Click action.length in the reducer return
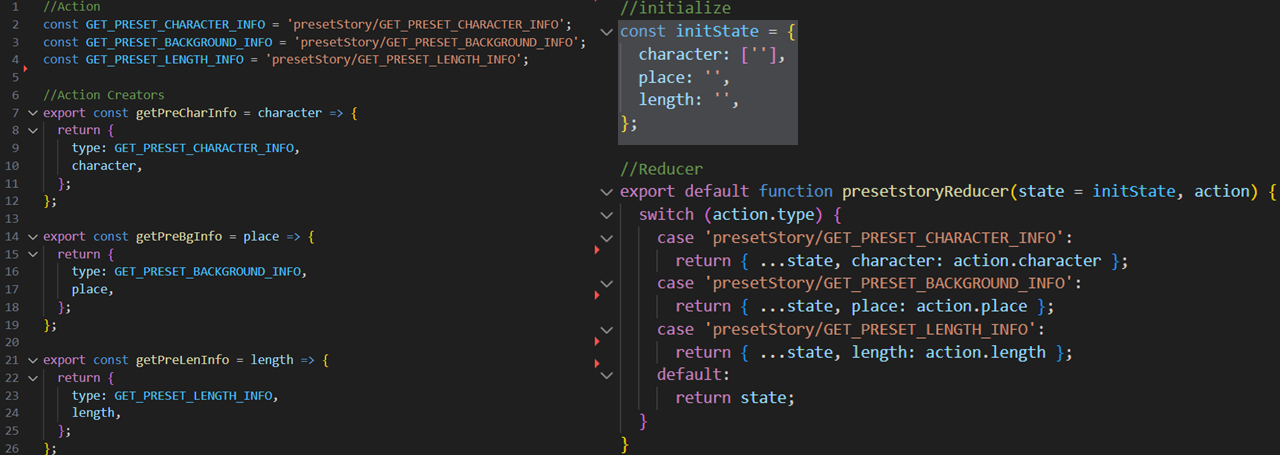 tap(985, 352)
